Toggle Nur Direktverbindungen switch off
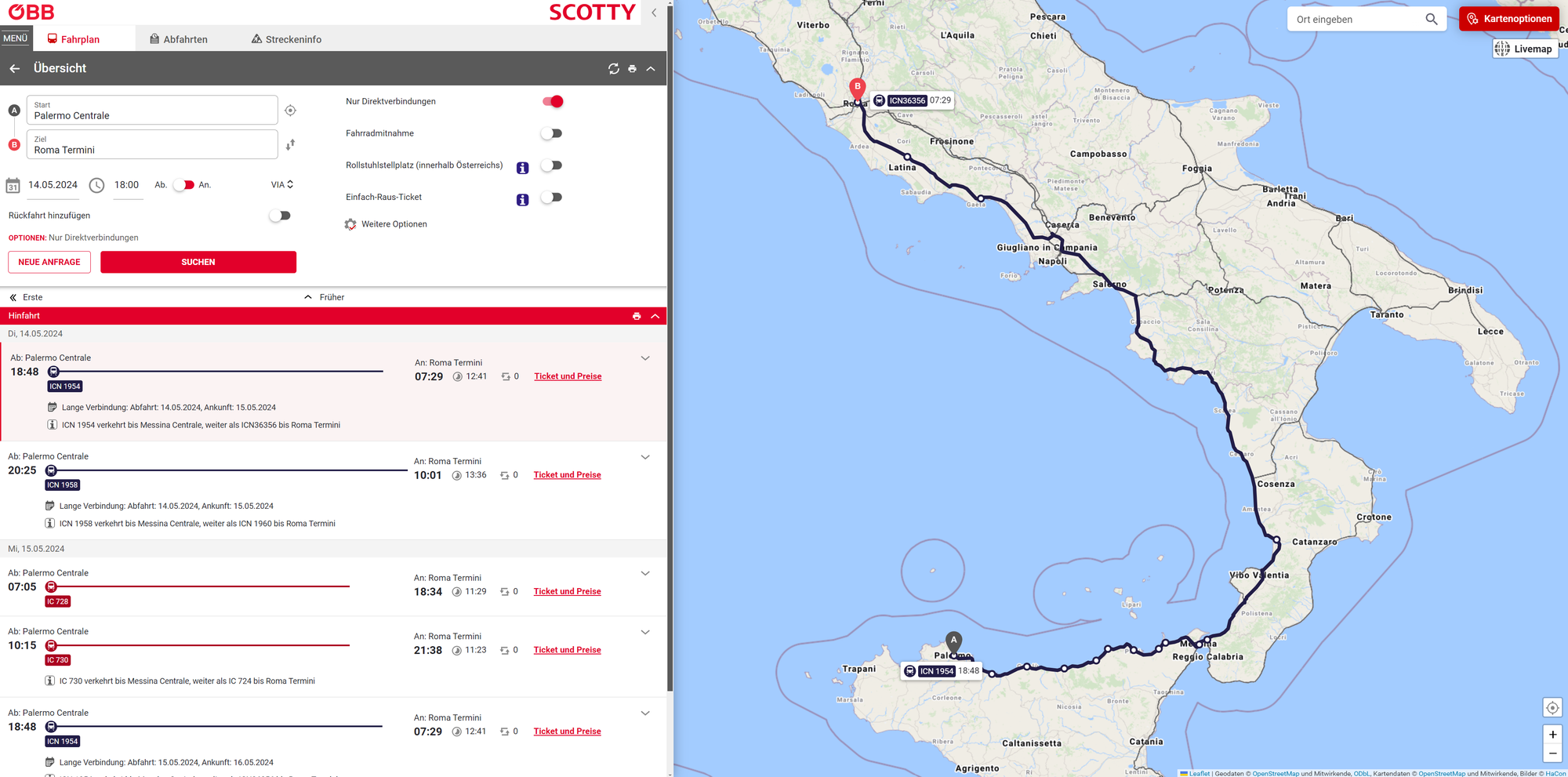Image resolution: width=1568 pixels, height=777 pixels. click(x=553, y=101)
